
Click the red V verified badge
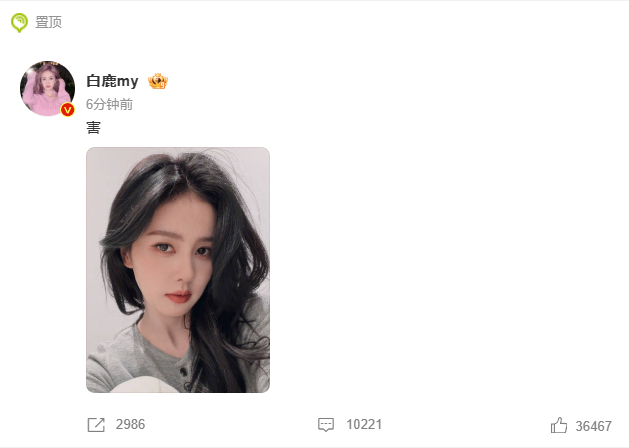(x=67, y=109)
